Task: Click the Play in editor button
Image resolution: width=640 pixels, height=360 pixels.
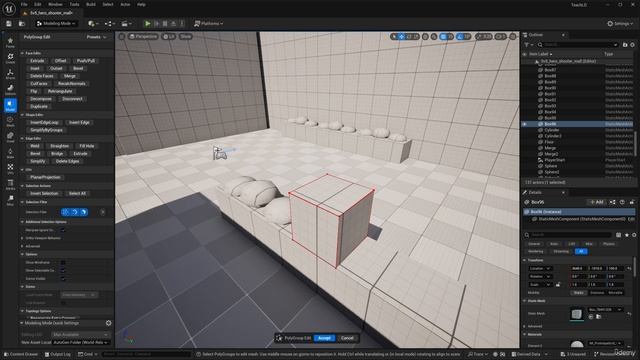Action: (x=148, y=24)
